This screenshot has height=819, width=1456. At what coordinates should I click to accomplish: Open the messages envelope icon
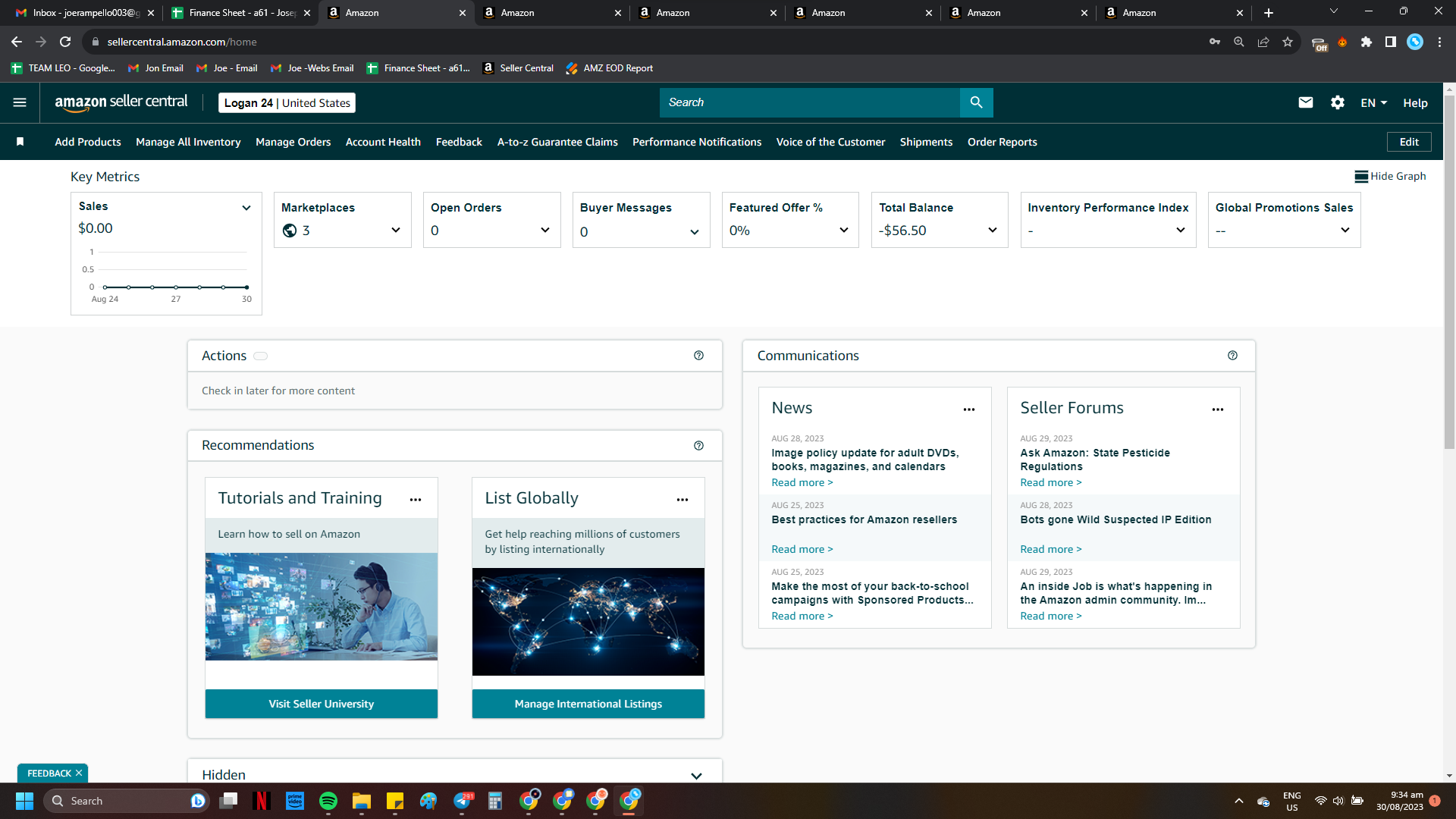[1305, 102]
